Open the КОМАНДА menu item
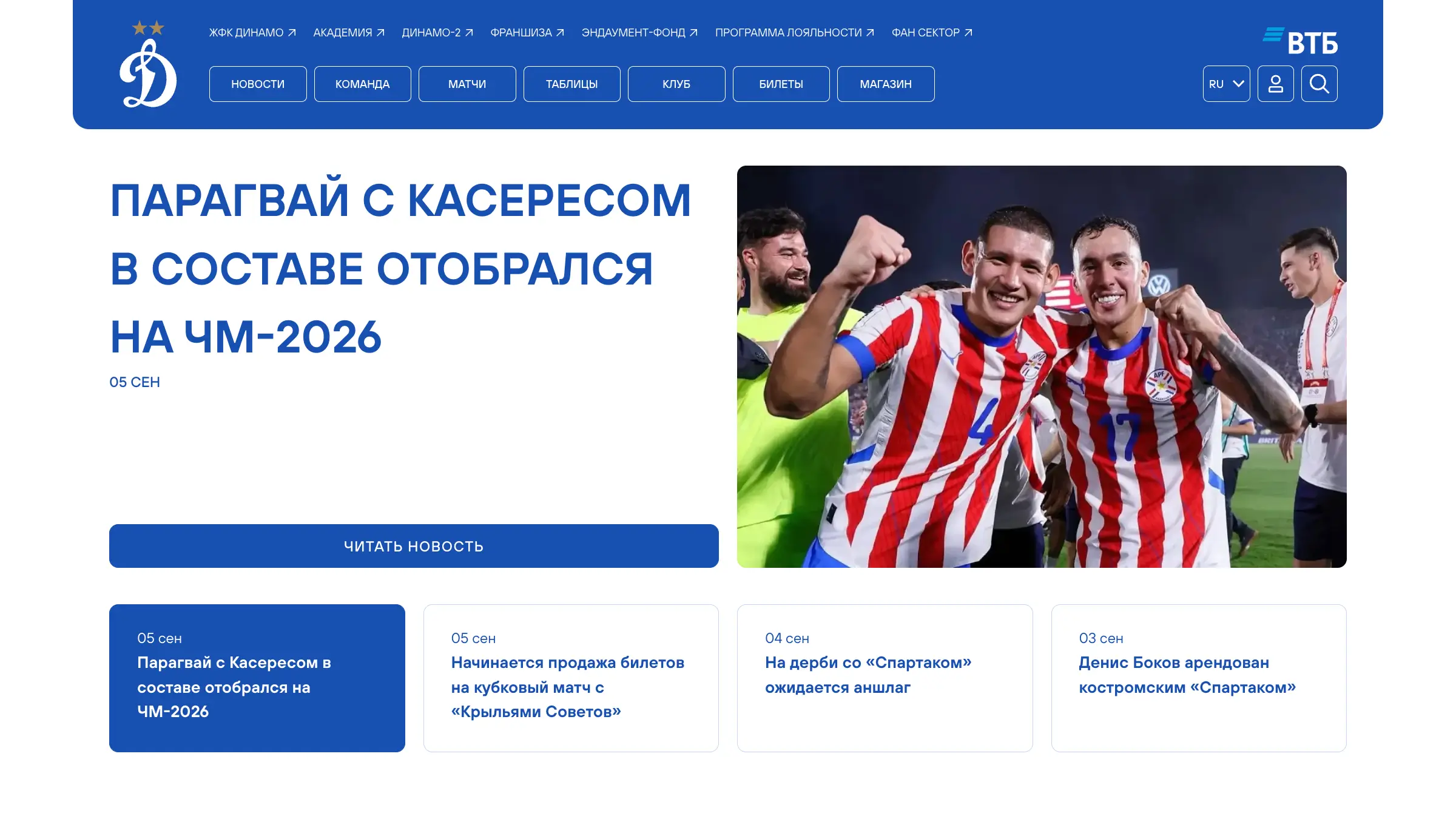The height and width of the screenshot is (819, 1456). click(x=362, y=84)
